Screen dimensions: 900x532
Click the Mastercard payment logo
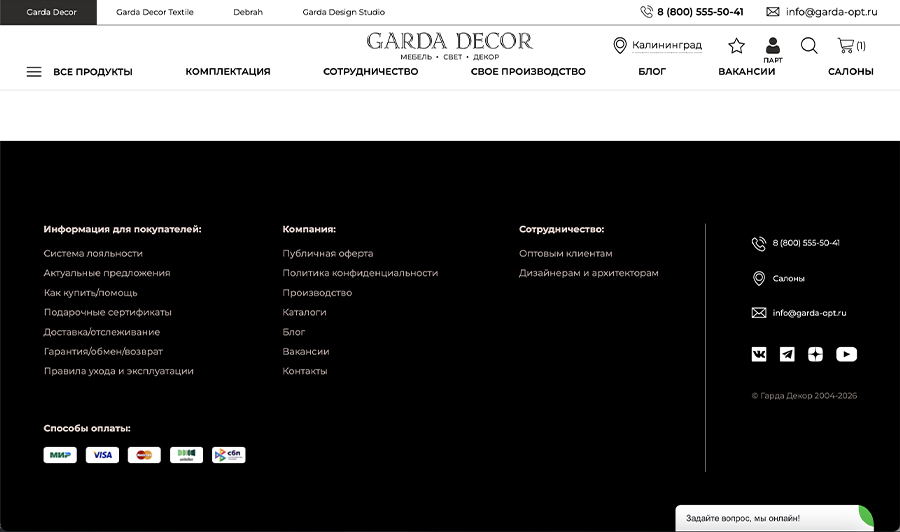(144, 455)
